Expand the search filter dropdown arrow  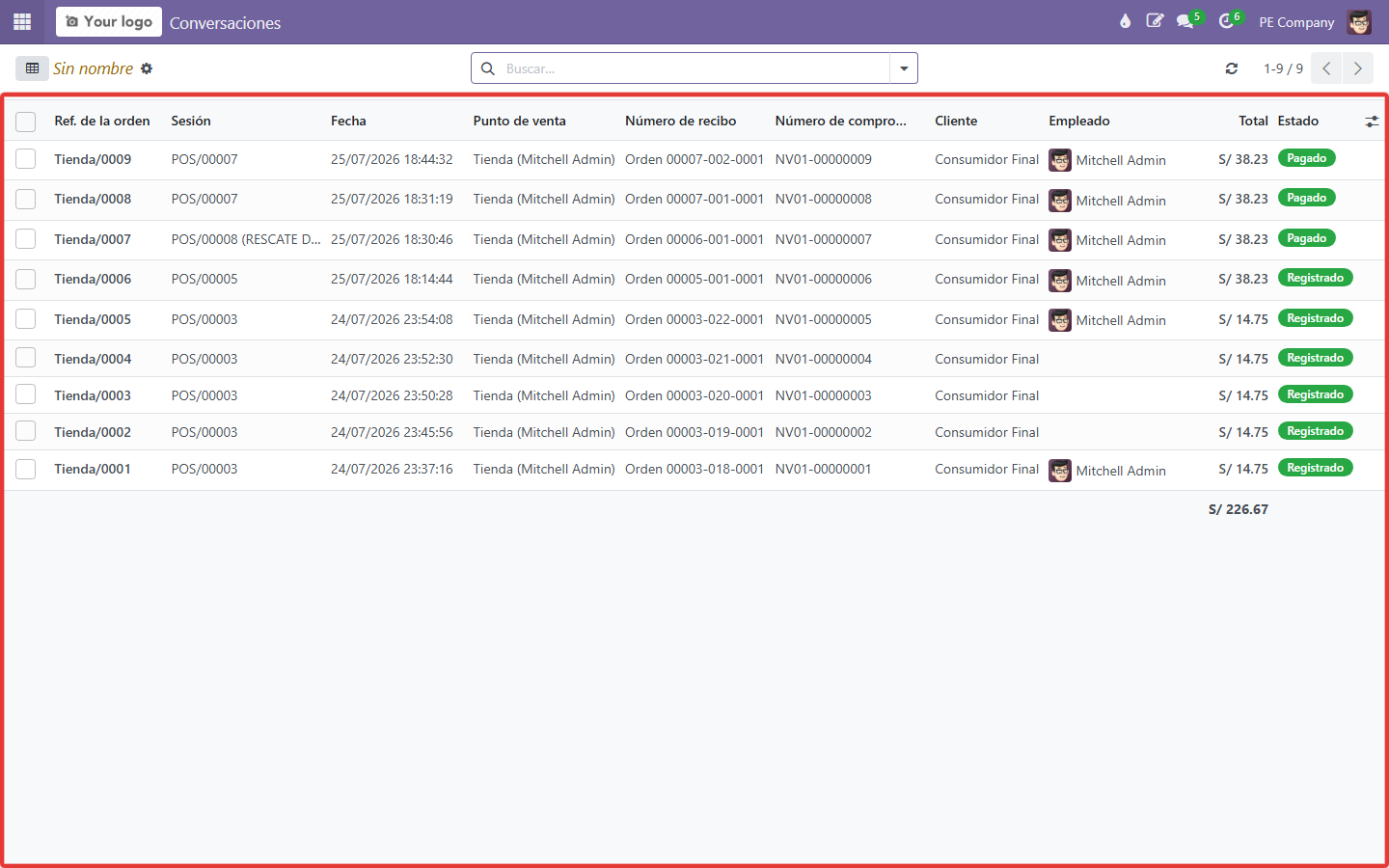click(x=904, y=68)
